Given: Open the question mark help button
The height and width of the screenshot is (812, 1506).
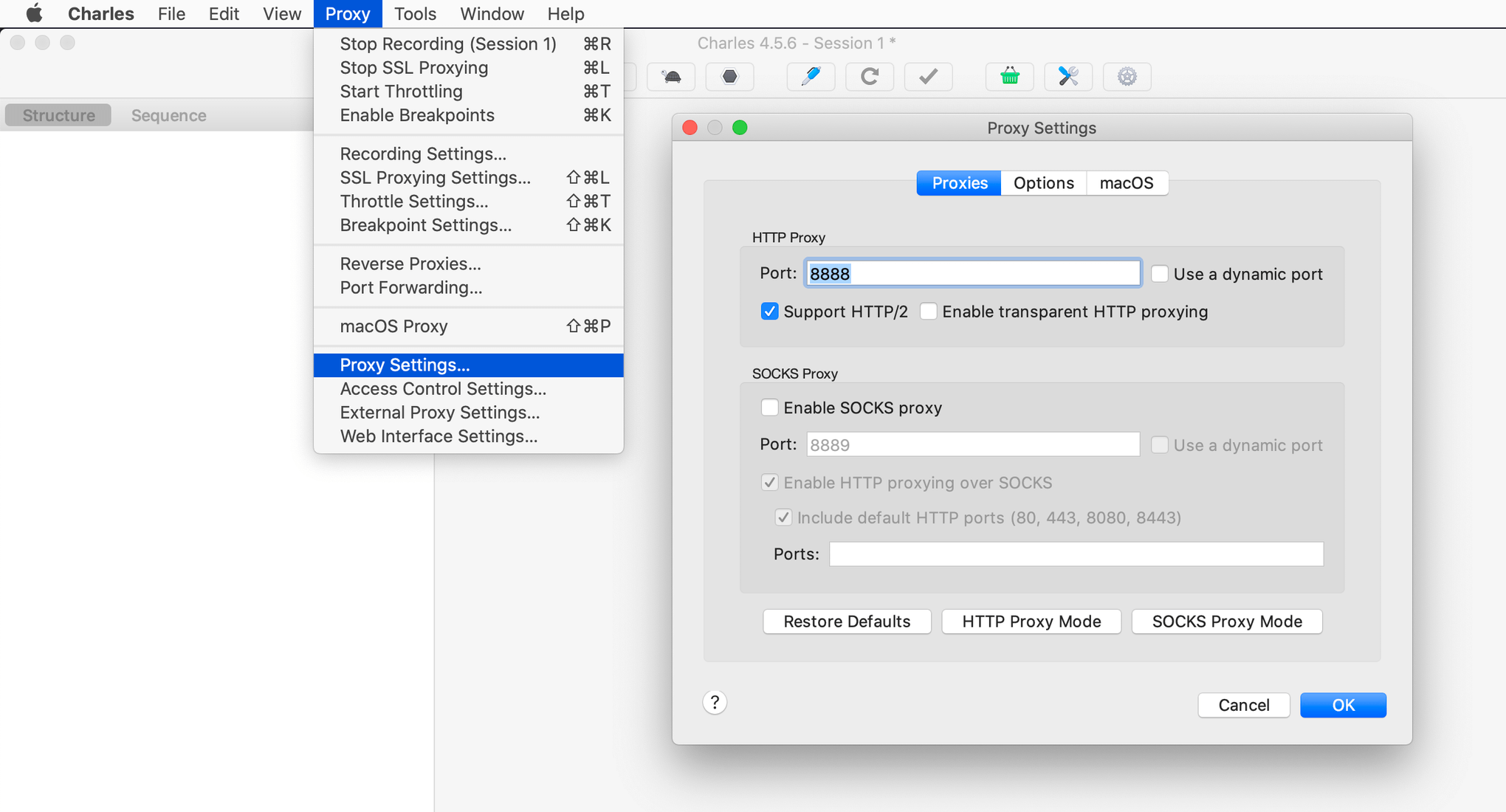Looking at the screenshot, I should point(715,703).
